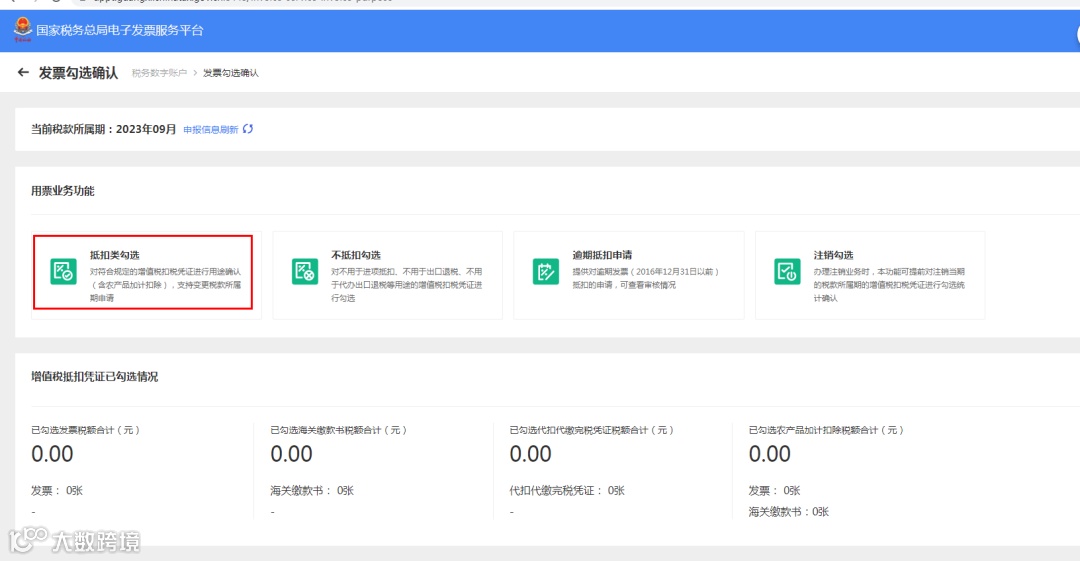Click 发票：0张 under 农产品加计扣除
1080x561 pixels.
(x=774, y=491)
